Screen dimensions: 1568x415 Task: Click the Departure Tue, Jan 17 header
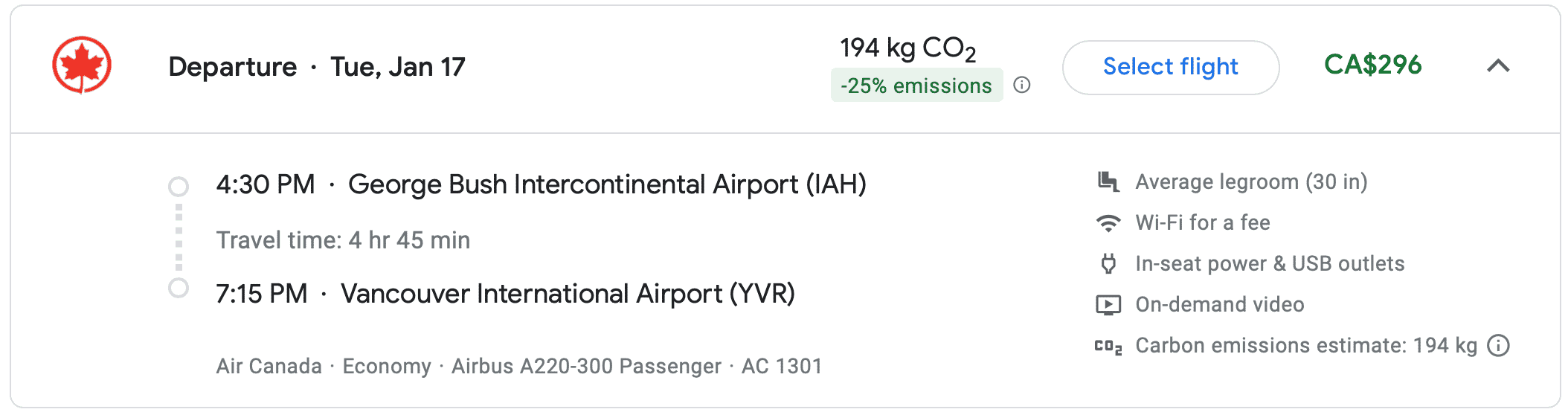[317, 67]
